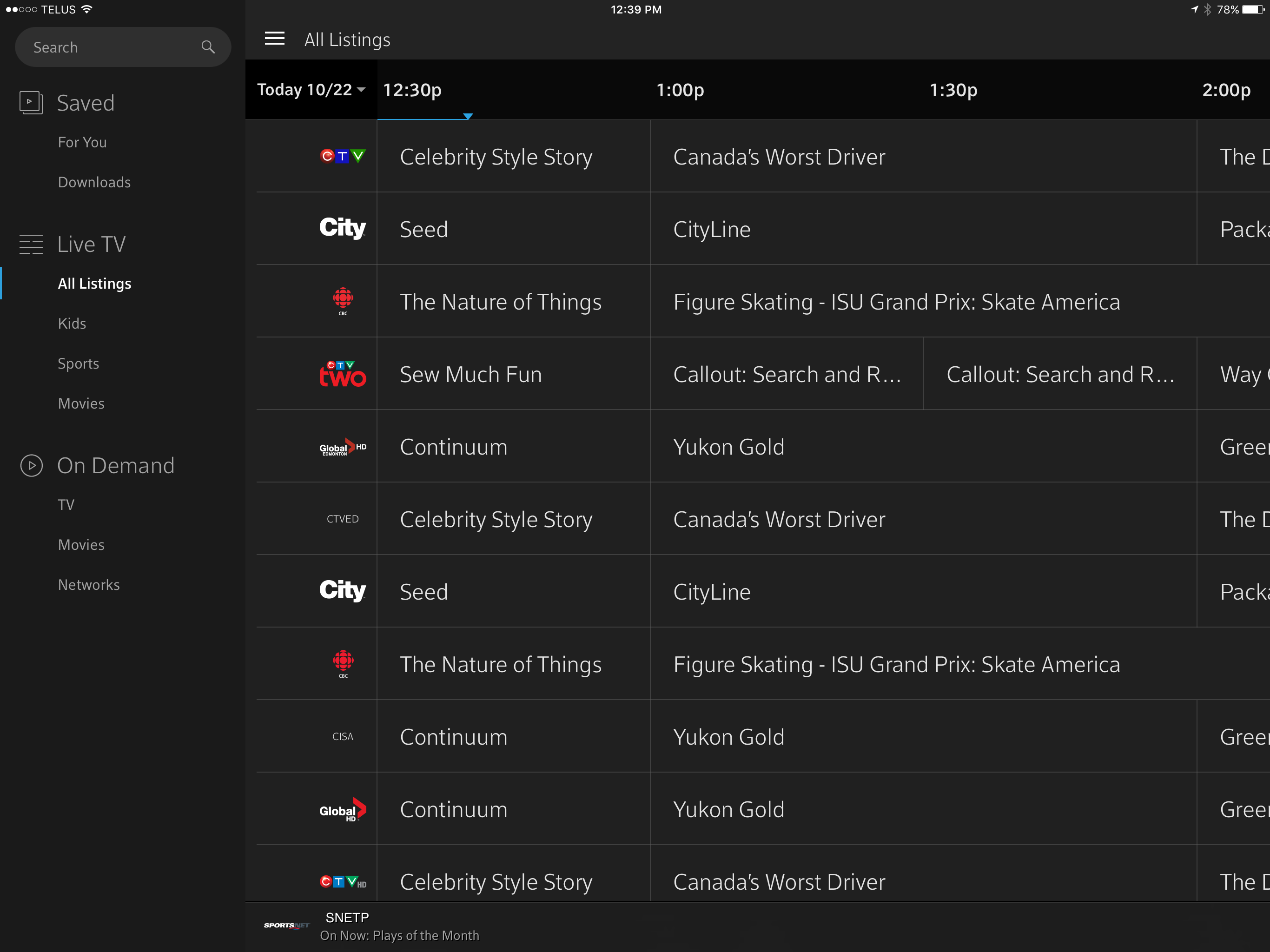This screenshot has height=952, width=1270.
Task: Tap the 1:00p time header
Action: point(680,90)
